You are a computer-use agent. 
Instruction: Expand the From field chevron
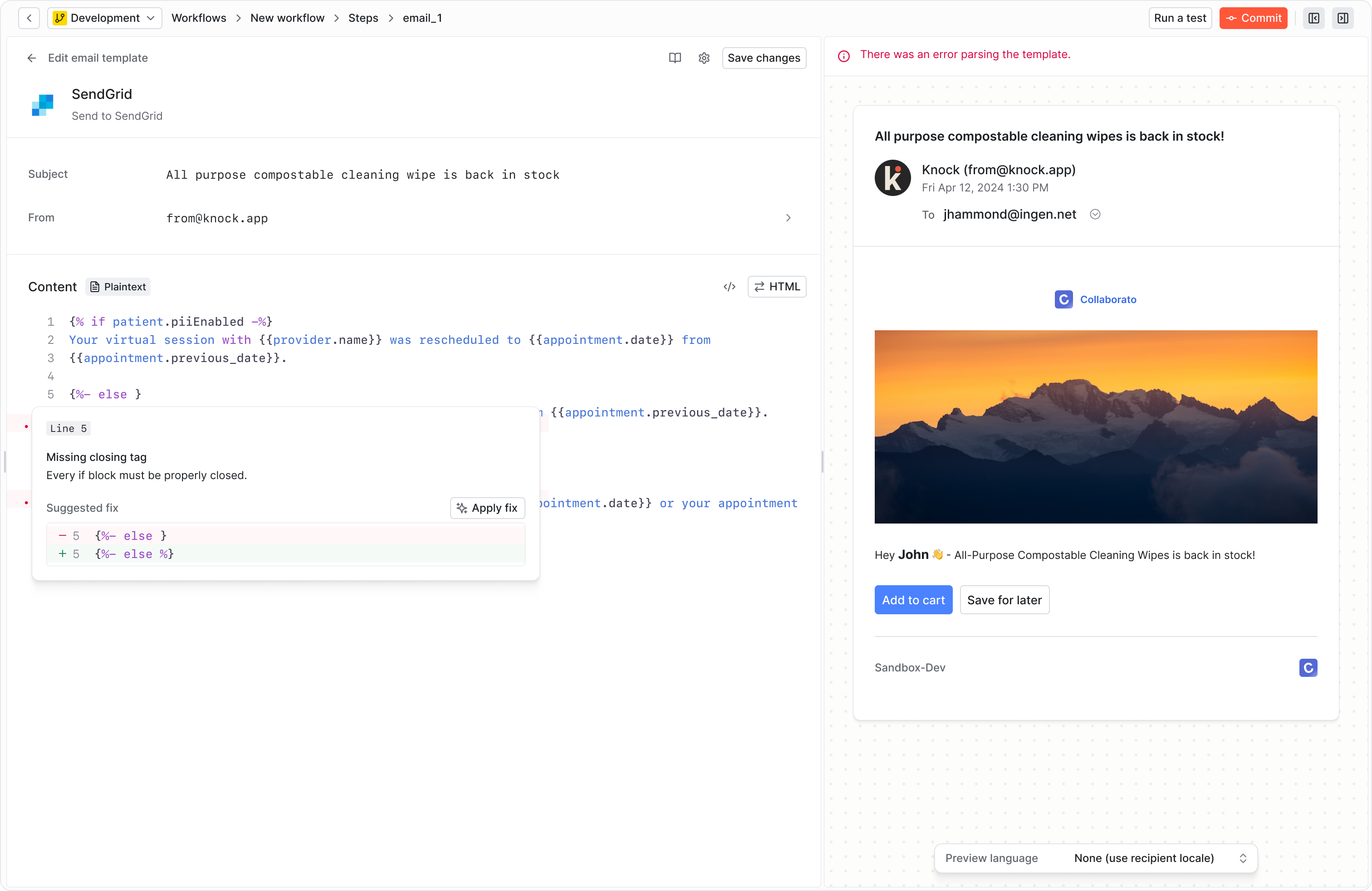[788, 218]
